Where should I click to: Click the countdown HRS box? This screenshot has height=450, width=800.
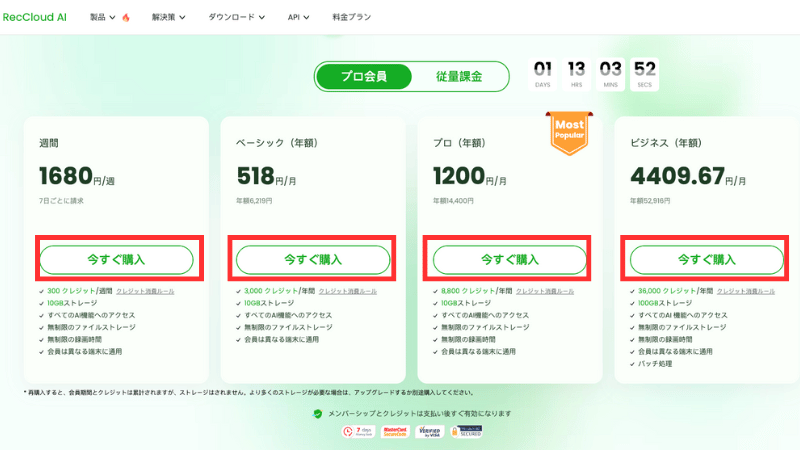(x=577, y=74)
